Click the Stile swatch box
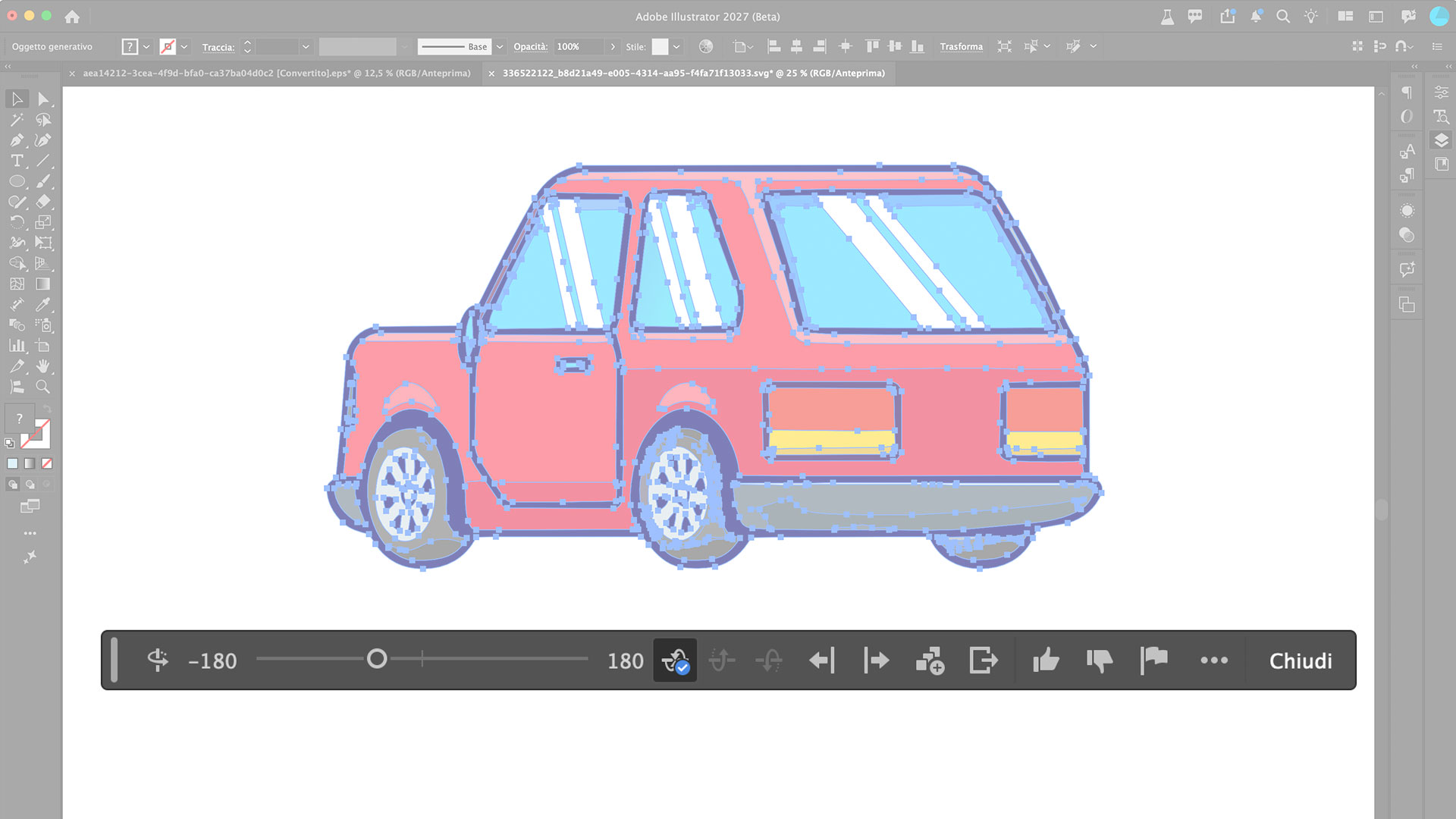The width and height of the screenshot is (1456, 819). (661, 47)
